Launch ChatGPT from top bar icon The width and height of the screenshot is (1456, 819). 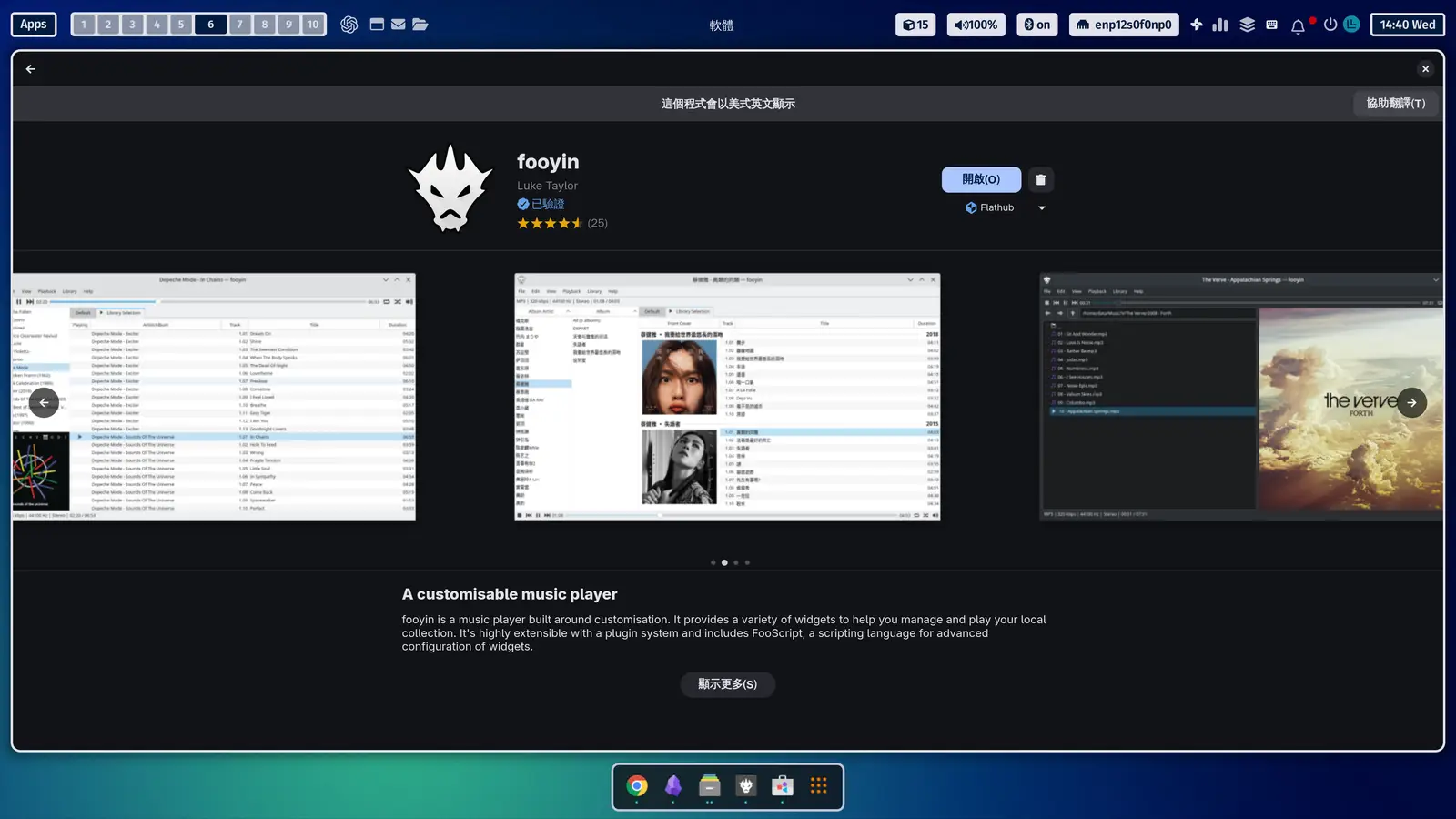coord(349,25)
